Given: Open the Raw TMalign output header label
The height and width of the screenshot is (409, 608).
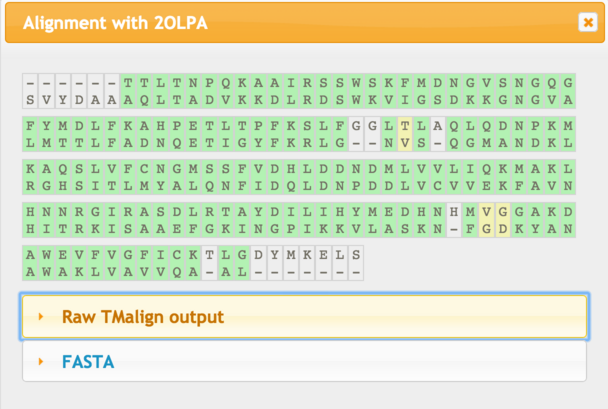Looking at the screenshot, I should (x=143, y=317).
